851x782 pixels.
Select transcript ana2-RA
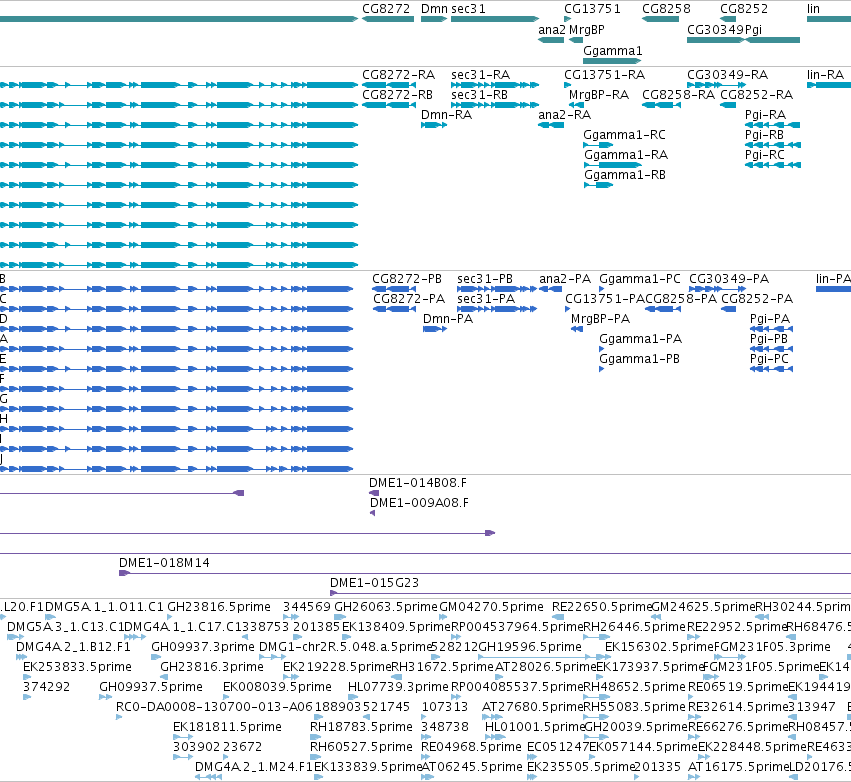[x=564, y=115]
